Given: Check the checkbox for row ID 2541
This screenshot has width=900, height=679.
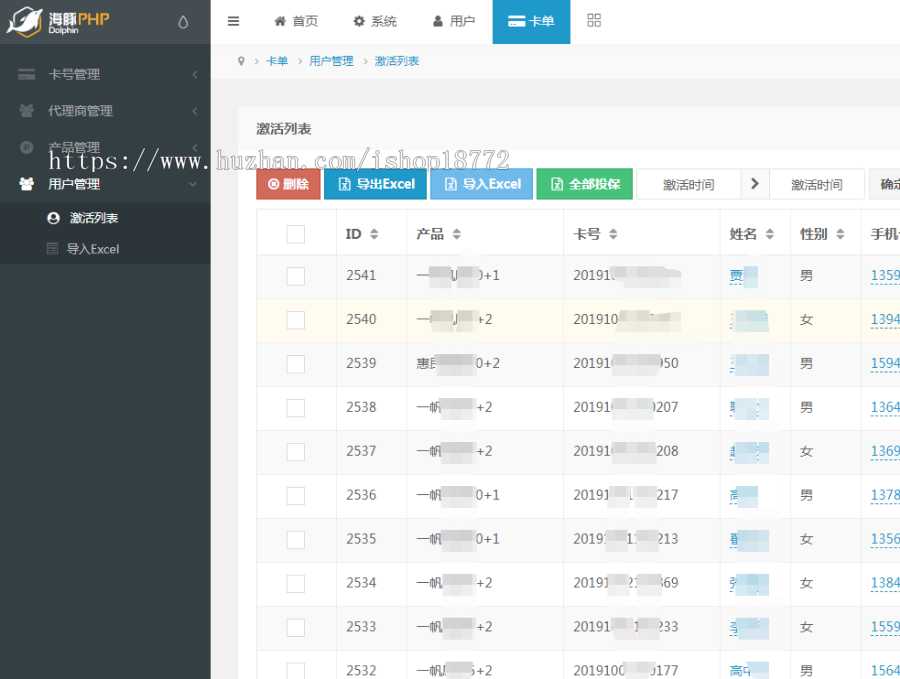Looking at the screenshot, I should pyautogui.click(x=295, y=276).
